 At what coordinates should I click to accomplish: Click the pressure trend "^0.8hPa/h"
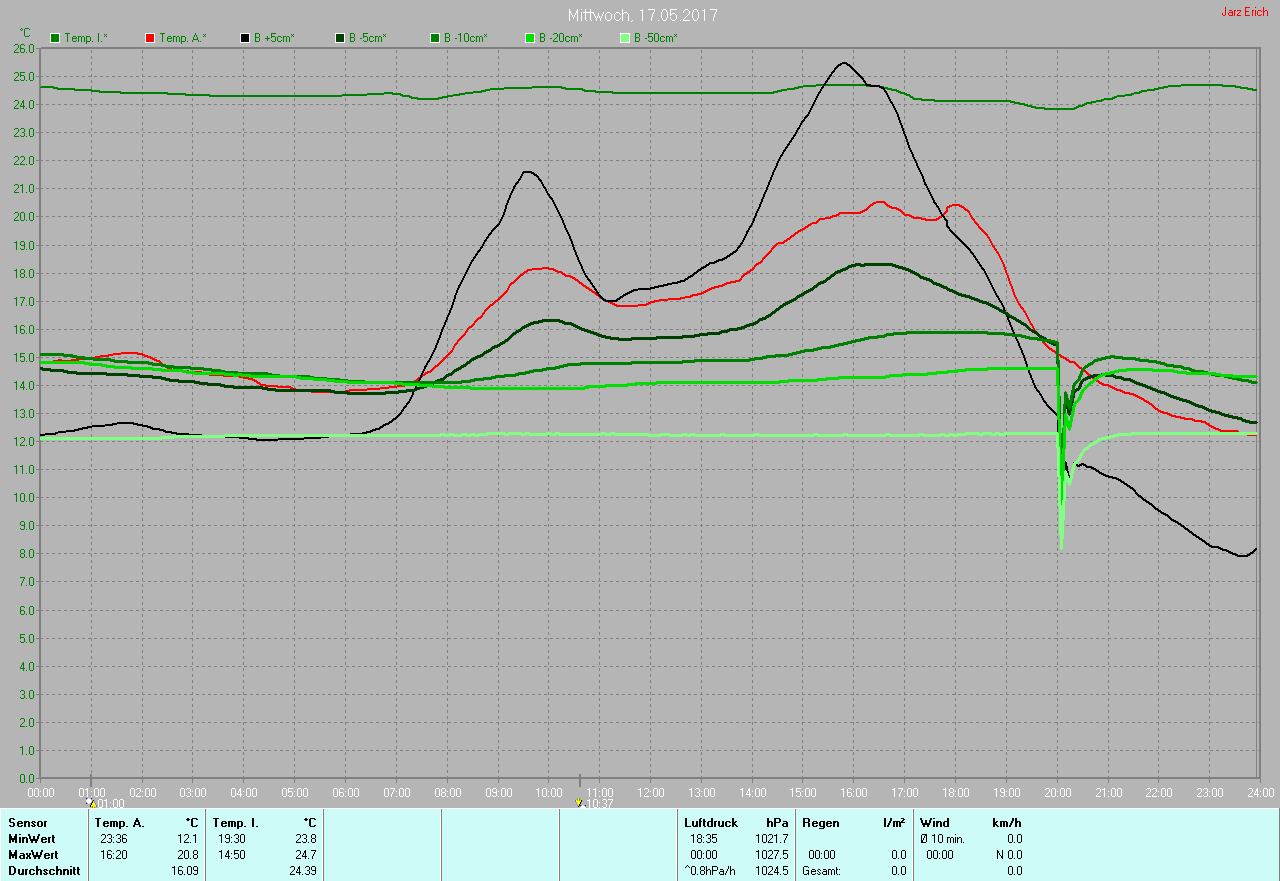point(711,871)
